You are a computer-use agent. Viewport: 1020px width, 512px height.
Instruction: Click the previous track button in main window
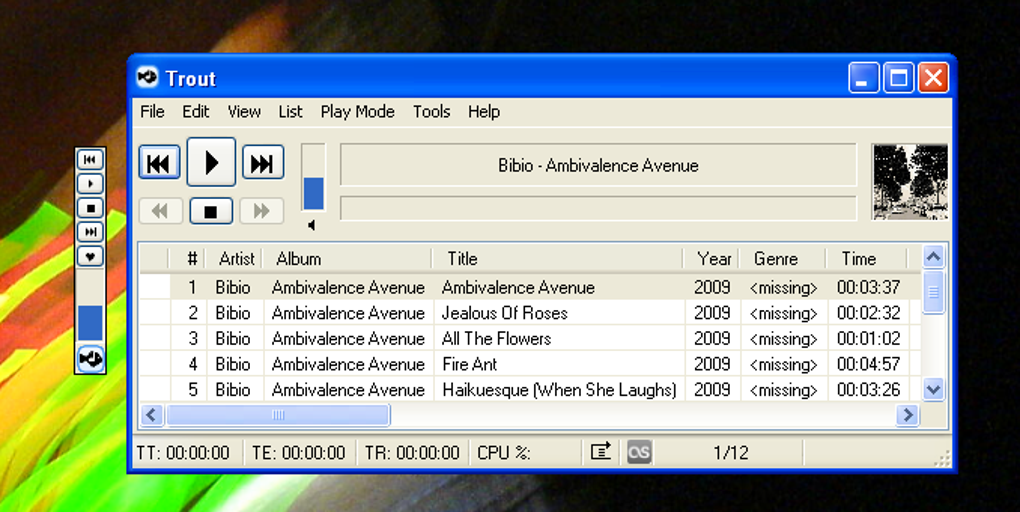[159, 162]
